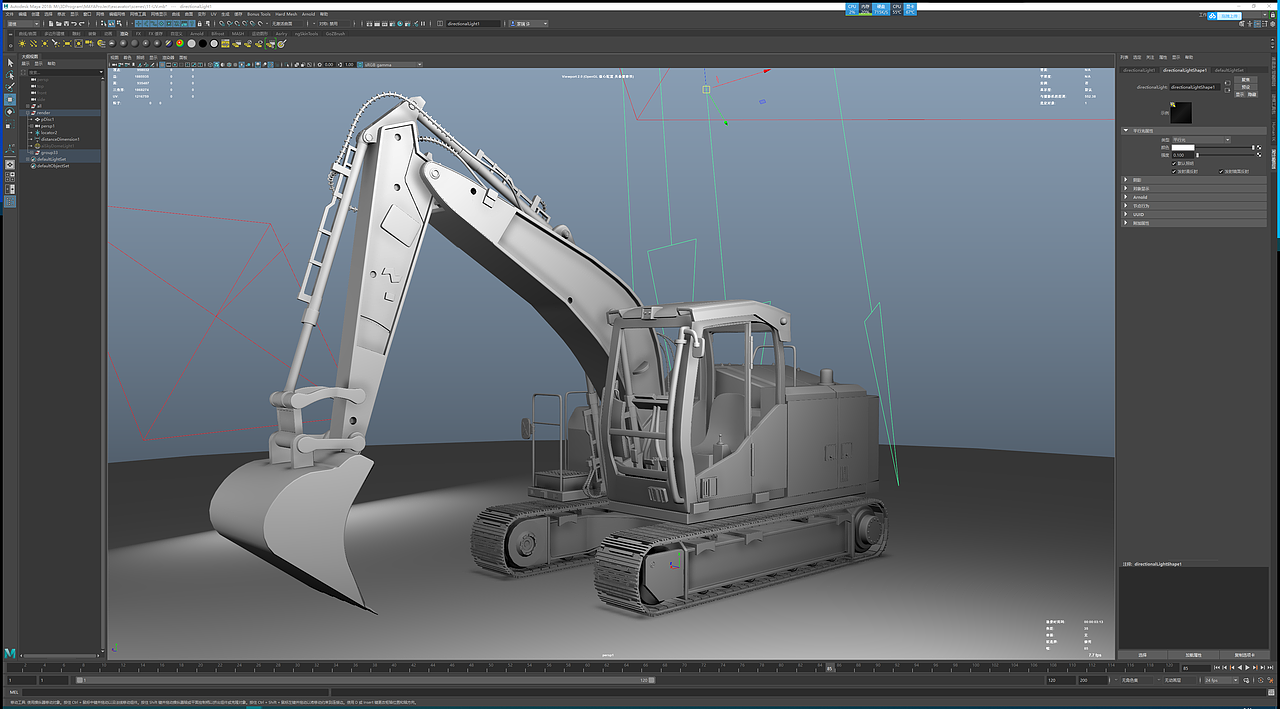Click the Play forward button on timeline
1280x709 pixels.
(x=1247, y=668)
